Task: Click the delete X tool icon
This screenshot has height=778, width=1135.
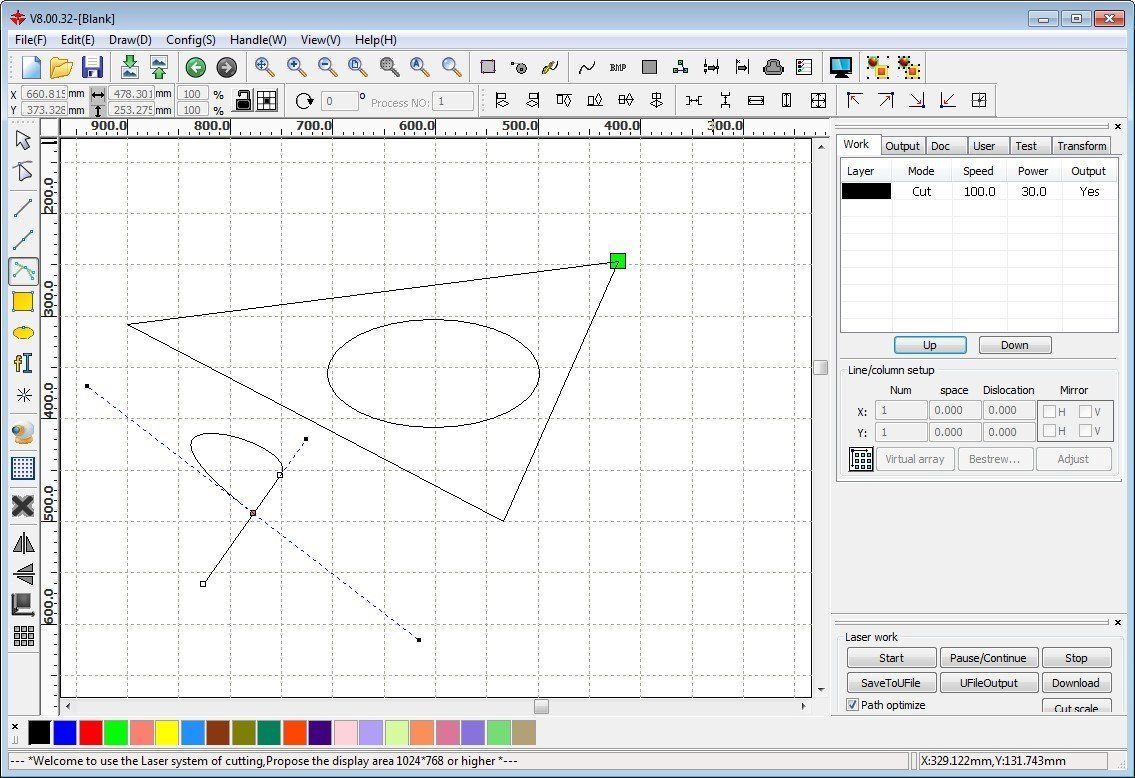Action: (x=23, y=506)
